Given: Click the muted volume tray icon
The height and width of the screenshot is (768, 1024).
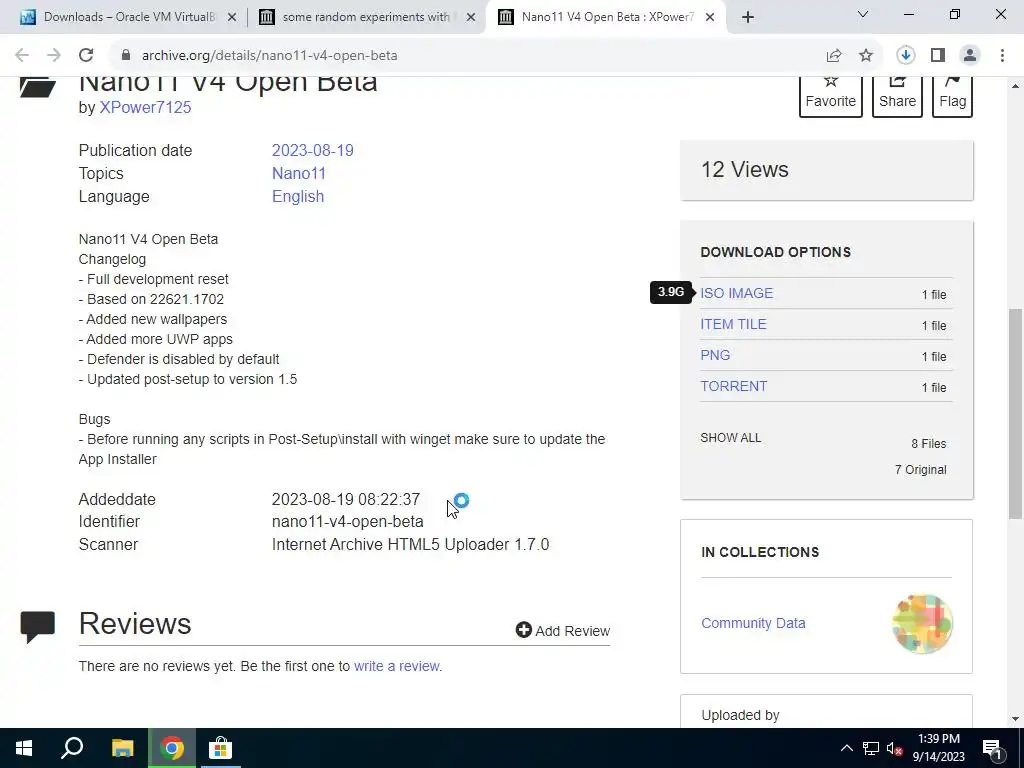Looking at the screenshot, I should (x=895, y=748).
